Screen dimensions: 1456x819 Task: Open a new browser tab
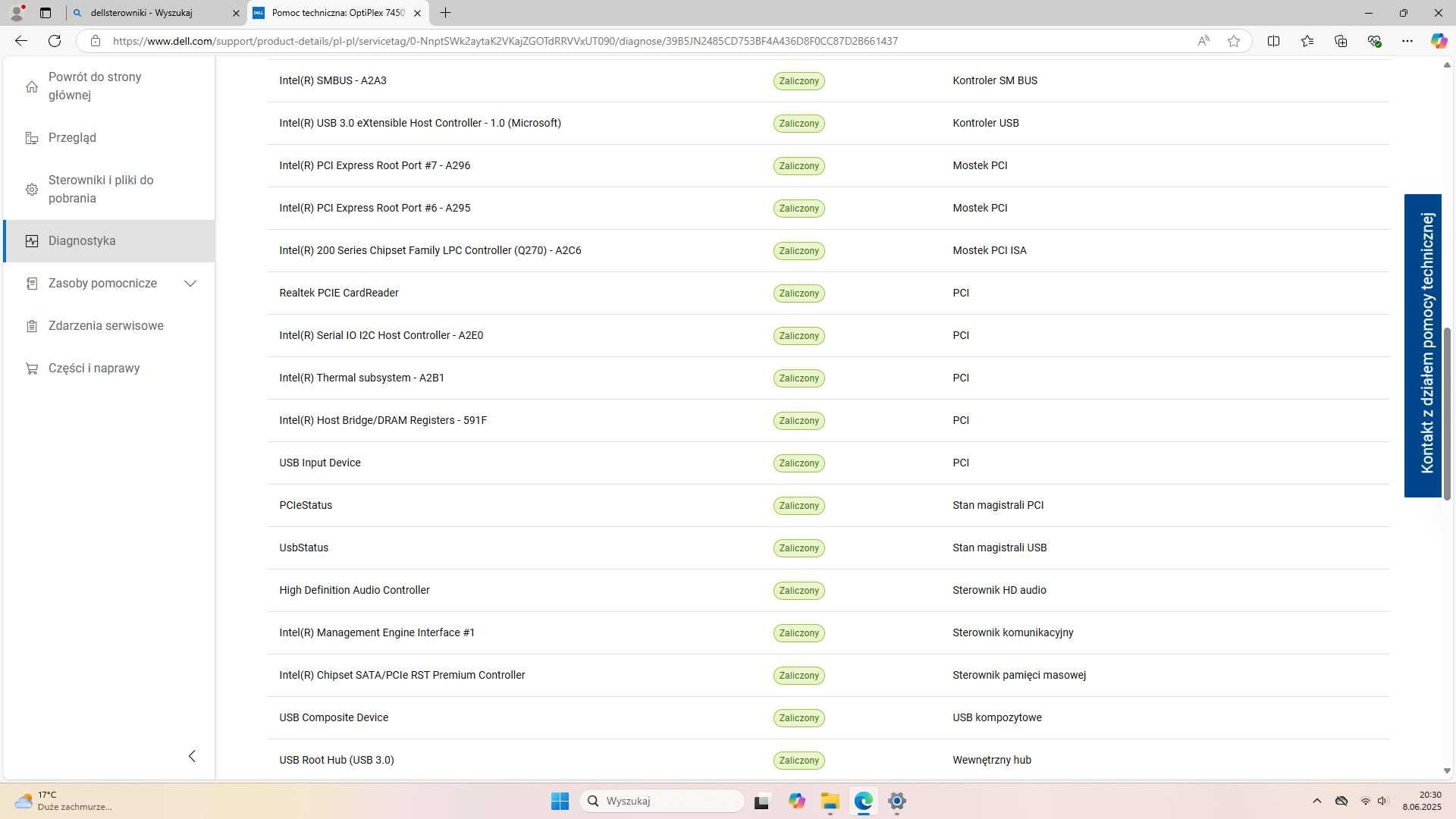445,13
